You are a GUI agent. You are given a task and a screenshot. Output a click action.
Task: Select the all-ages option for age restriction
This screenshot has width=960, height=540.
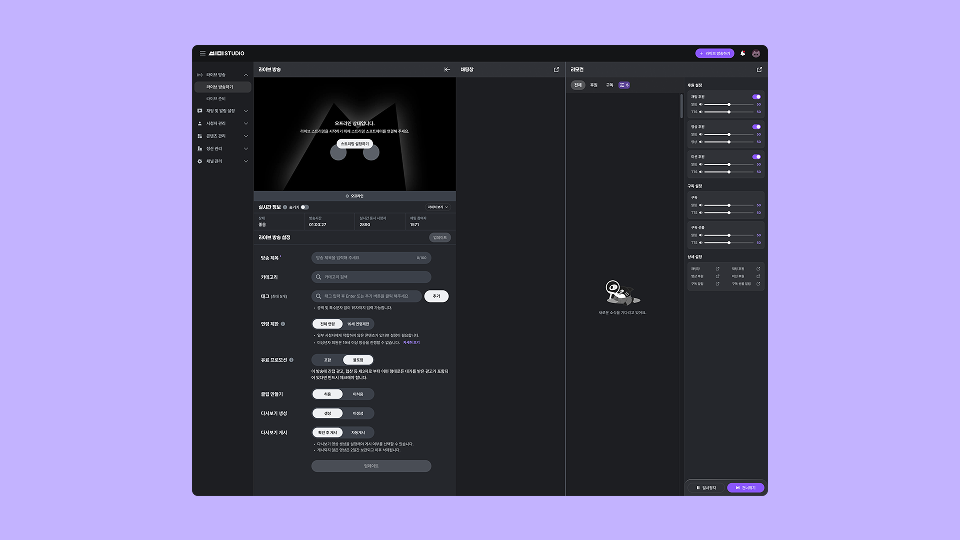(328, 324)
